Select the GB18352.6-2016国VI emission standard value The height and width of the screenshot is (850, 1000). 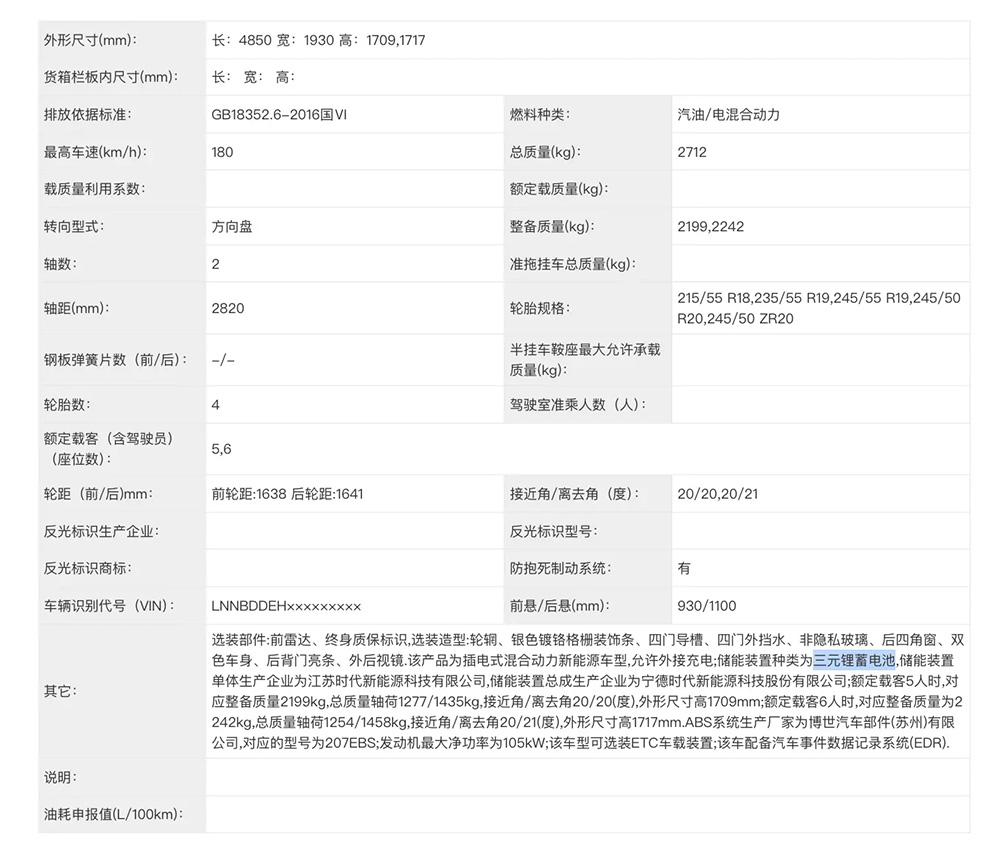tap(280, 115)
